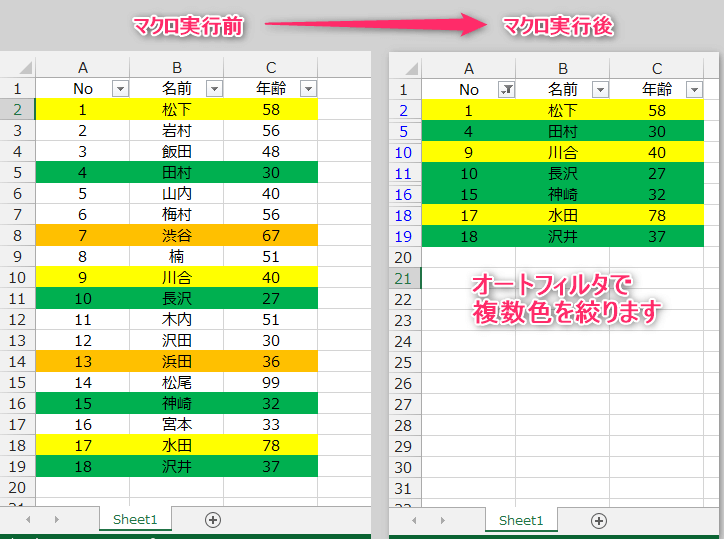Open the 名前 filter dropdown in right sheet
The height and width of the screenshot is (539, 724).
[600, 89]
